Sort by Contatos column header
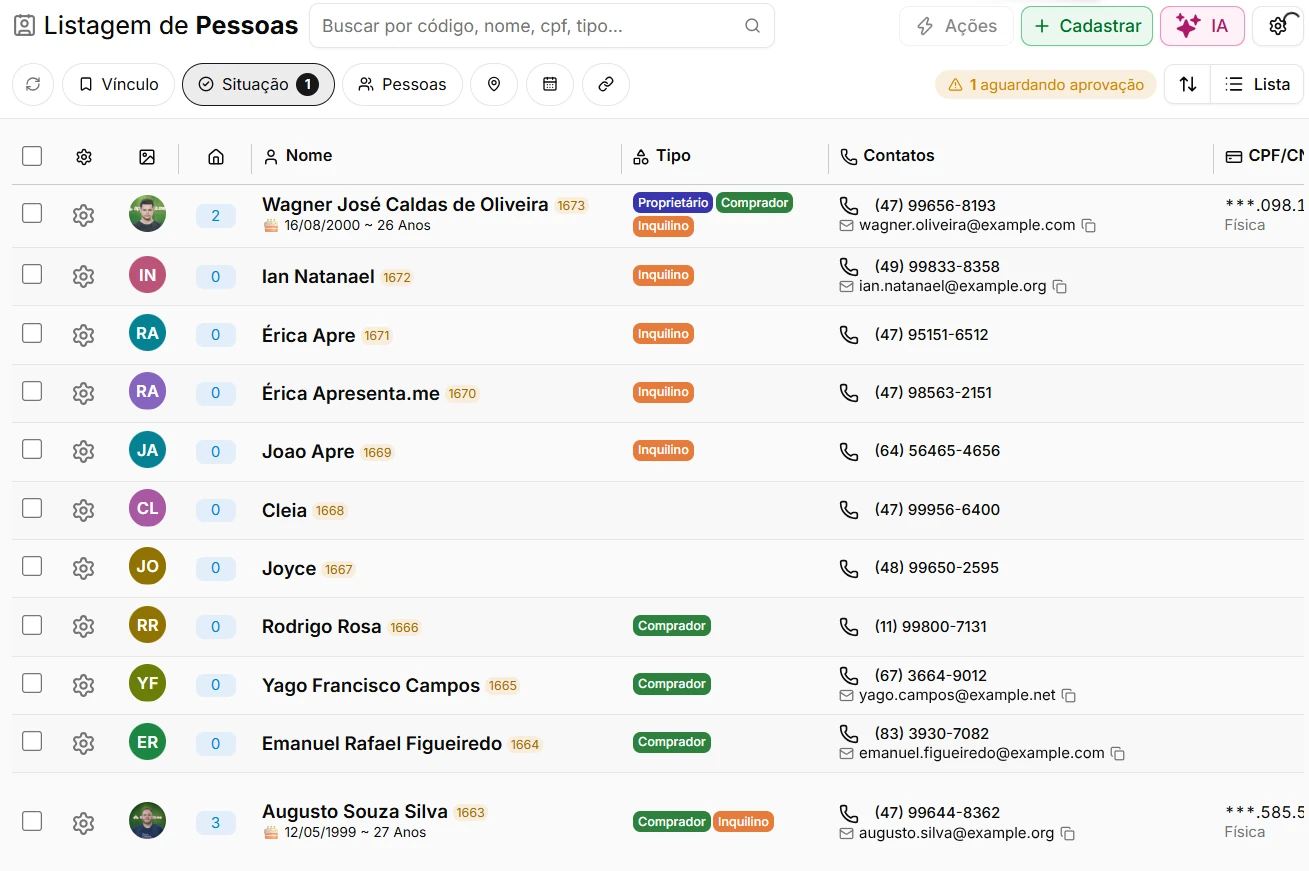1309x871 pixels. [887, 156]
